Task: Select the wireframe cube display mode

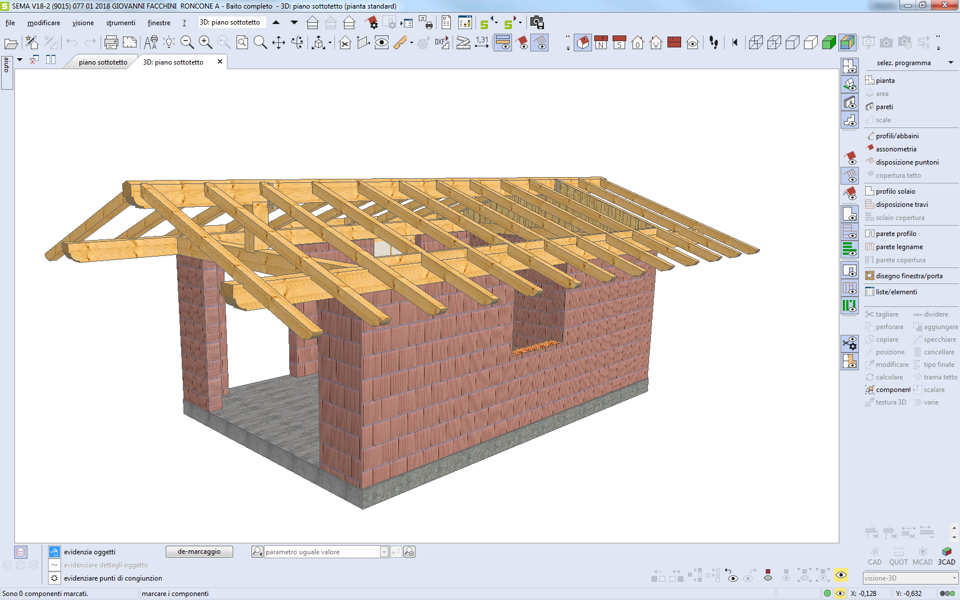Action: point(756,43)
